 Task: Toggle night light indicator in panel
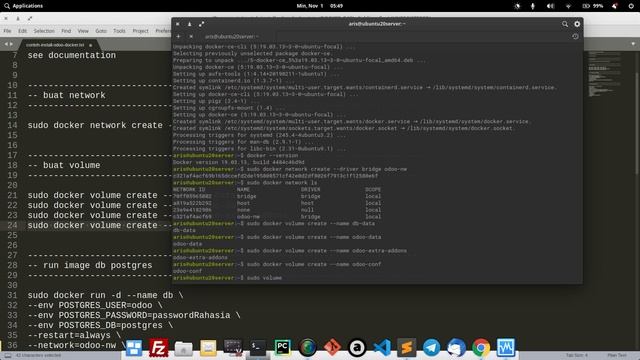coord(518,6)
